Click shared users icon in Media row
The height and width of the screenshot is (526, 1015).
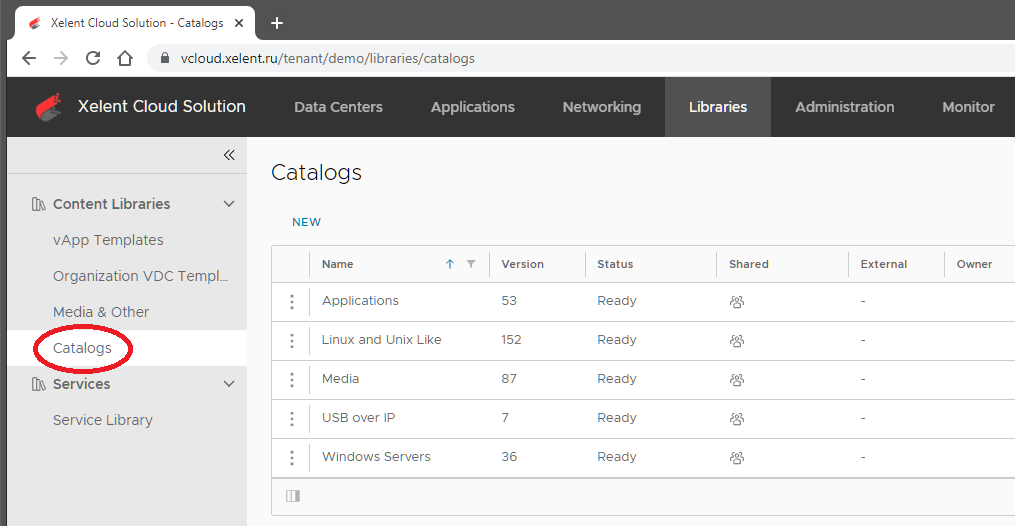click(x=737, y=380)
